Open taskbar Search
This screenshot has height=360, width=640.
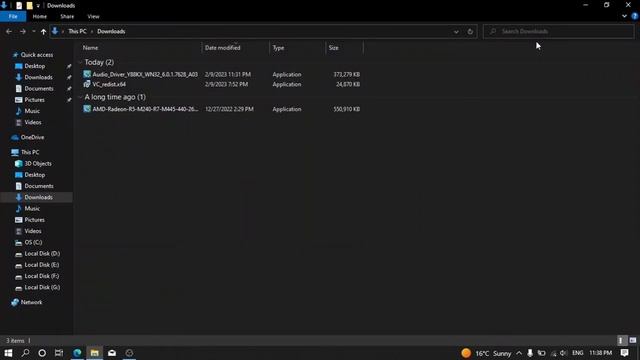point(25,353)
